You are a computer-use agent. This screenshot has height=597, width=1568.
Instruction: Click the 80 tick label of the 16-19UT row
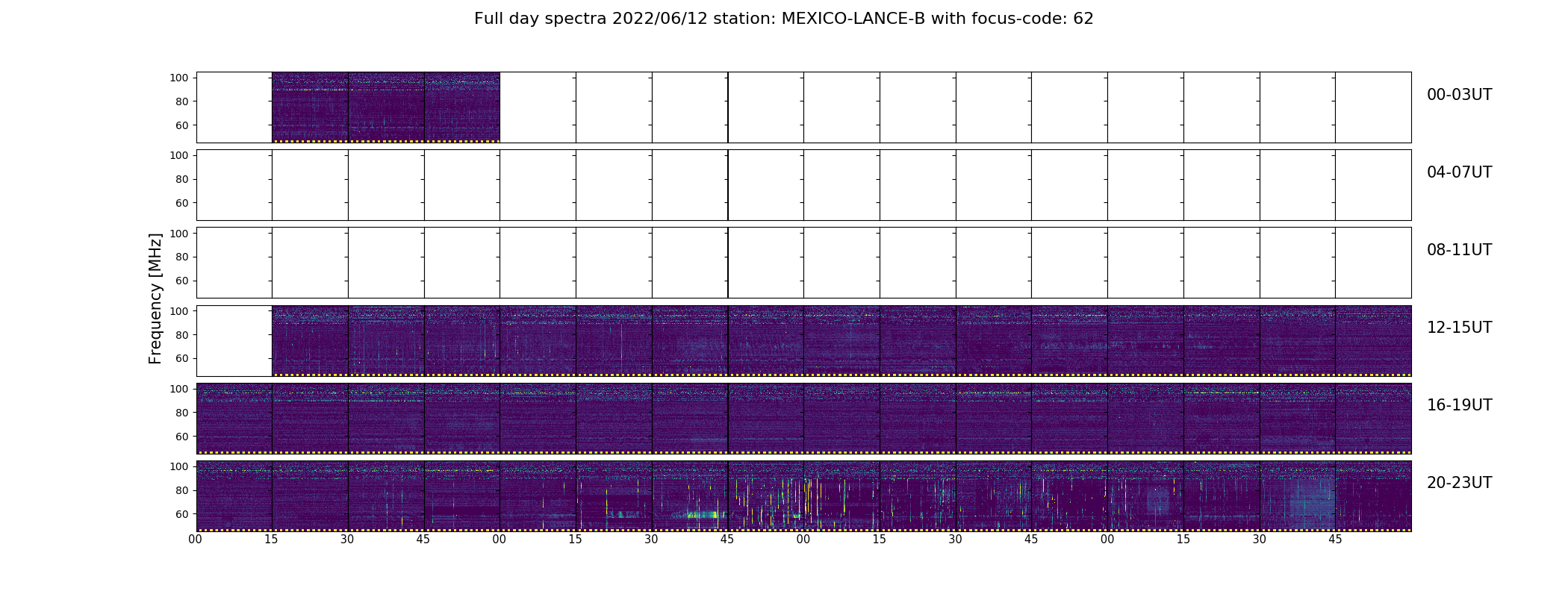coord(182,413)
